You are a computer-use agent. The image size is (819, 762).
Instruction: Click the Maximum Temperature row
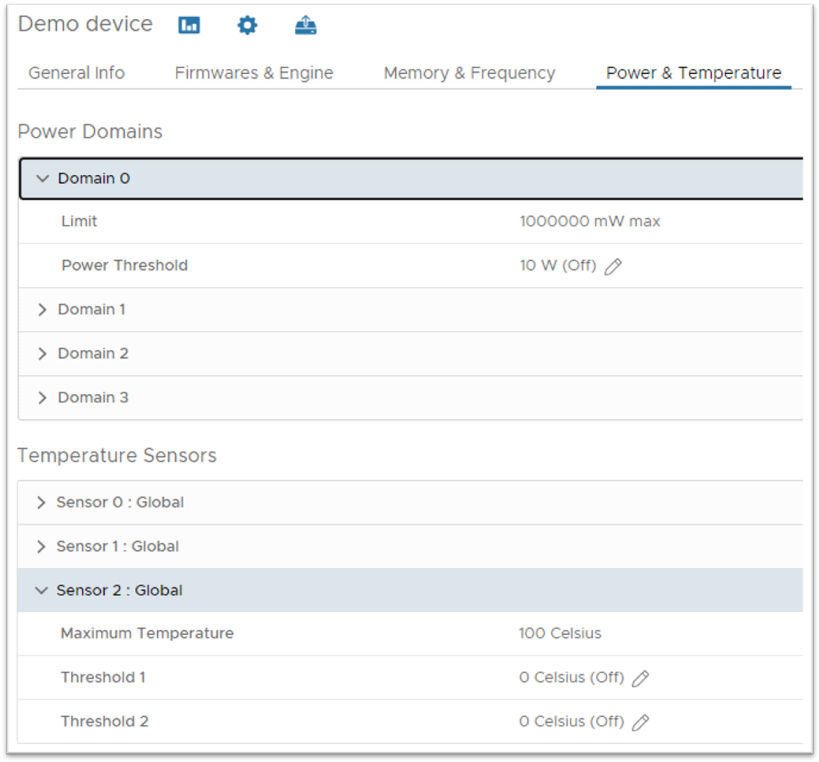click(x=147, y=634)
